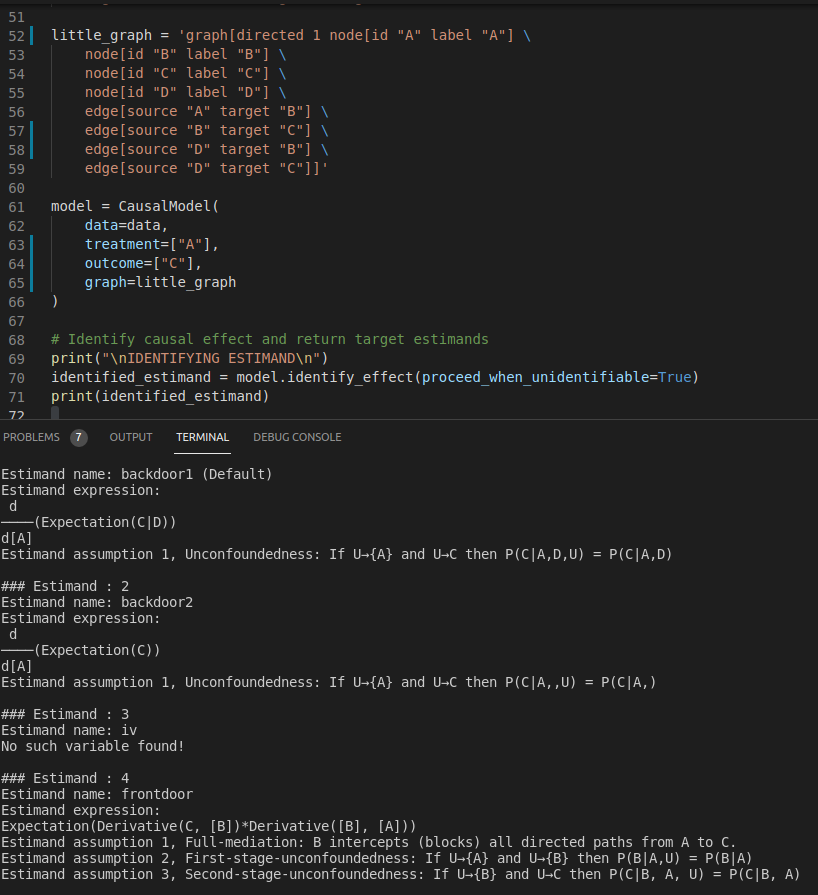Screen dimensions: 818x895
Task: Click the Second-stage-unconfoundedness assumption line
Action: tap(401, 874)
